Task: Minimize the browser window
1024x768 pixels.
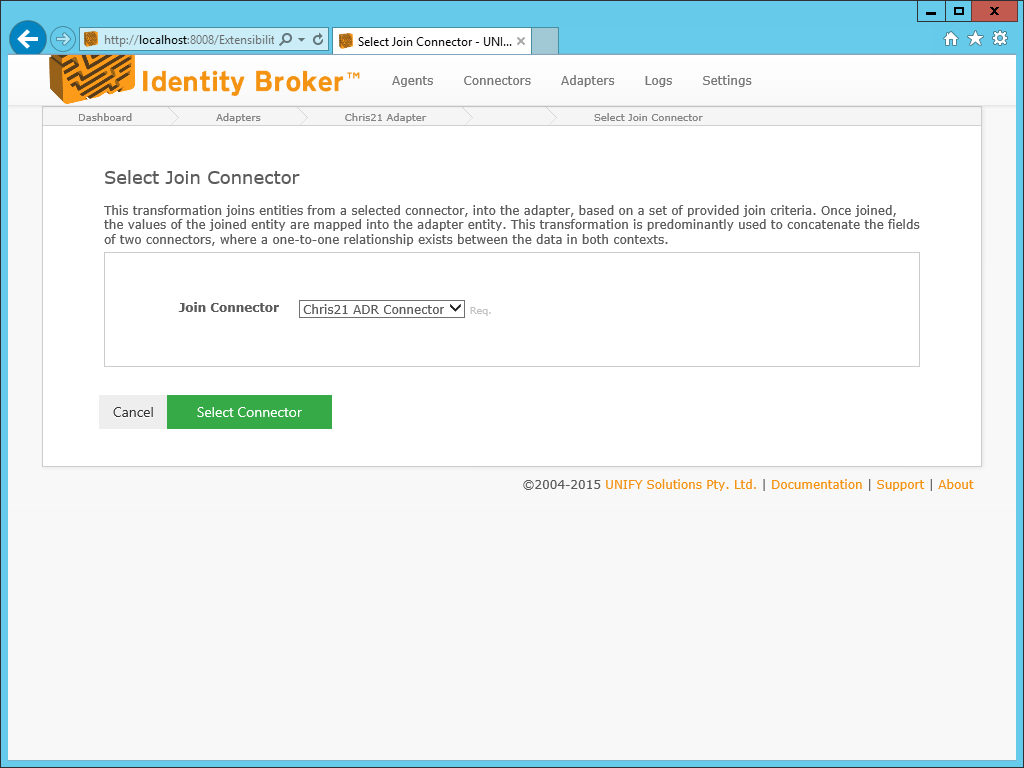Action: click(931, 11)
